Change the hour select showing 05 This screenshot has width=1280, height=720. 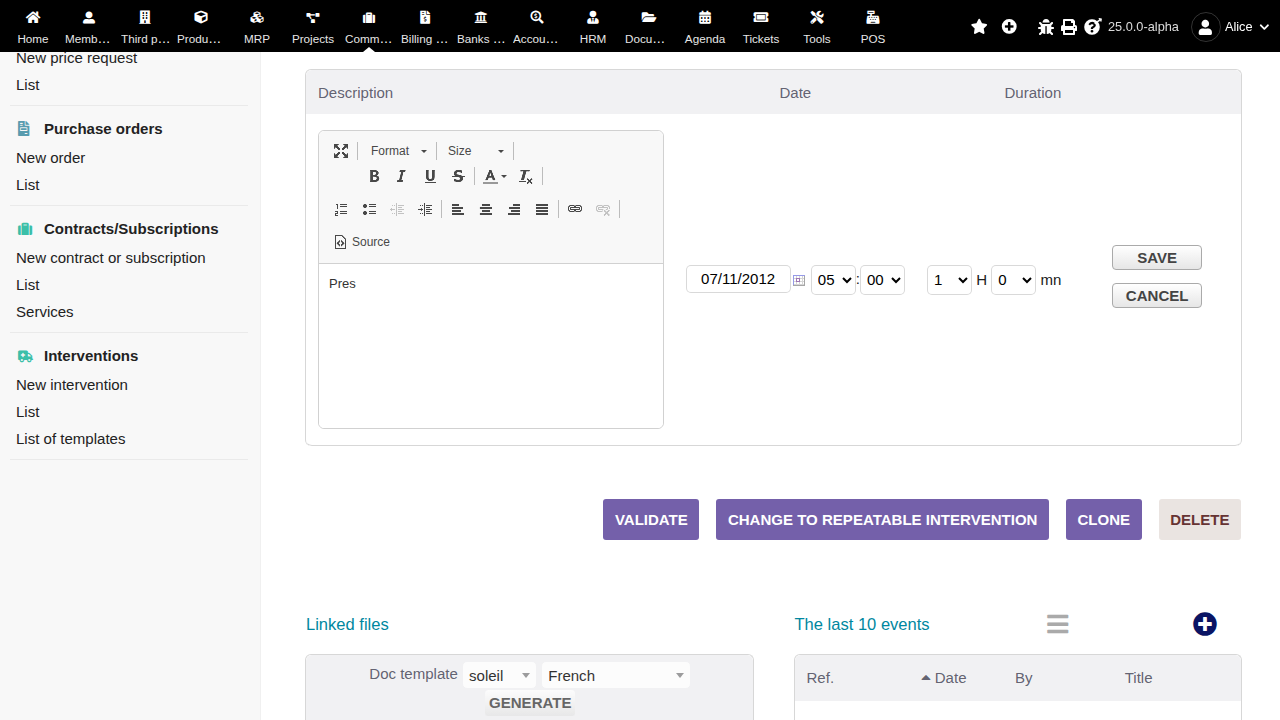click(833, 280)
